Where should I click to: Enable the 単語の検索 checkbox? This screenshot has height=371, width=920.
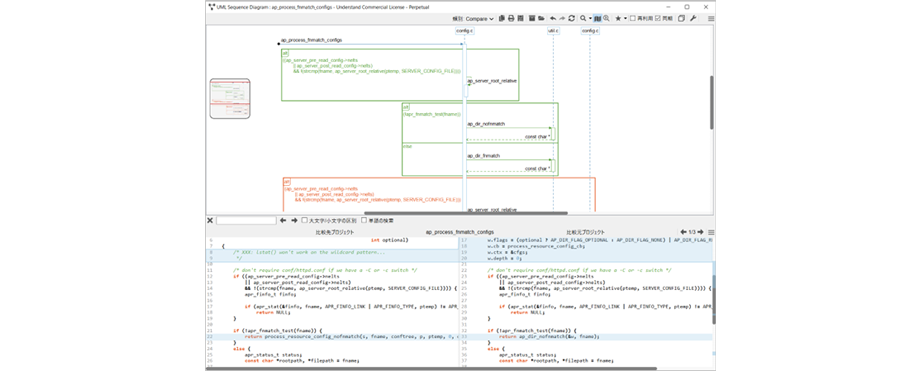coord(364,221)
